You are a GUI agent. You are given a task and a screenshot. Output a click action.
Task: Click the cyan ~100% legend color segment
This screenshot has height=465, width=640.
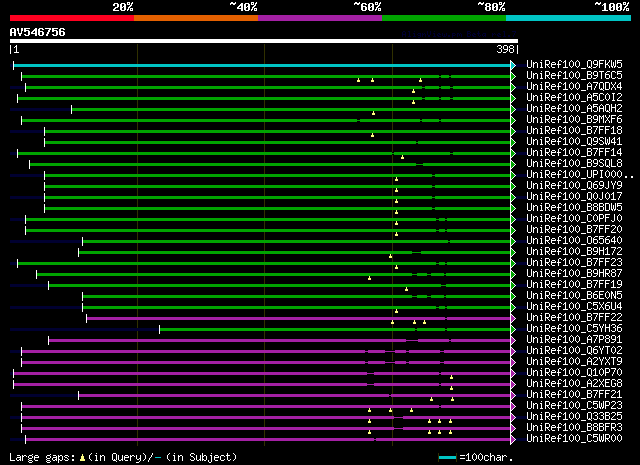[569, 18]
